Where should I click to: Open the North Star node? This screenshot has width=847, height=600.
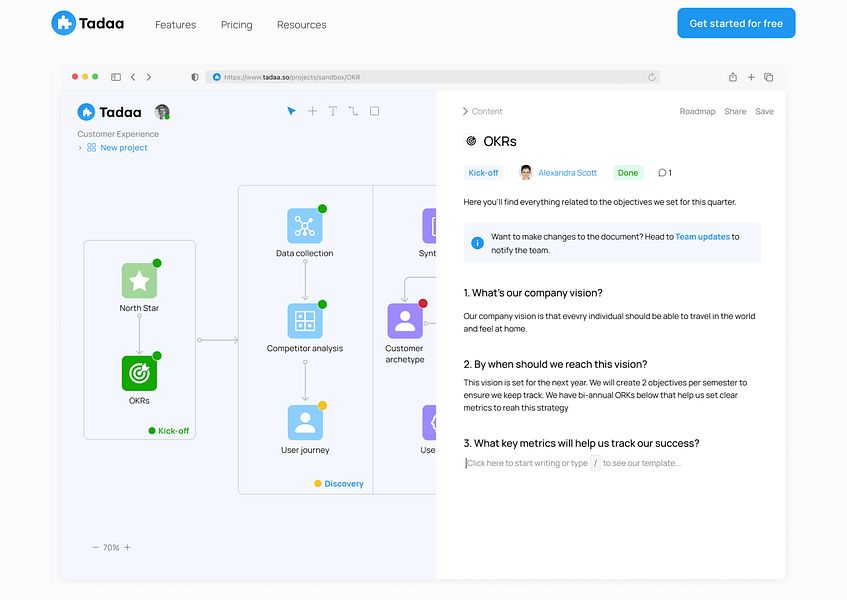pyautogui.click(x=139, y=281)
